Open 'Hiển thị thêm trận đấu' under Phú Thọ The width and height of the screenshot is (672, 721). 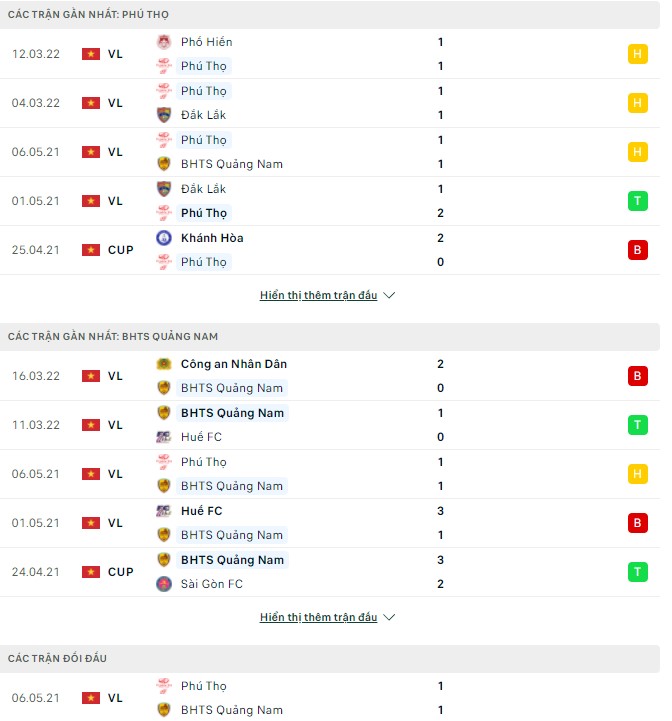coord(318,296)
